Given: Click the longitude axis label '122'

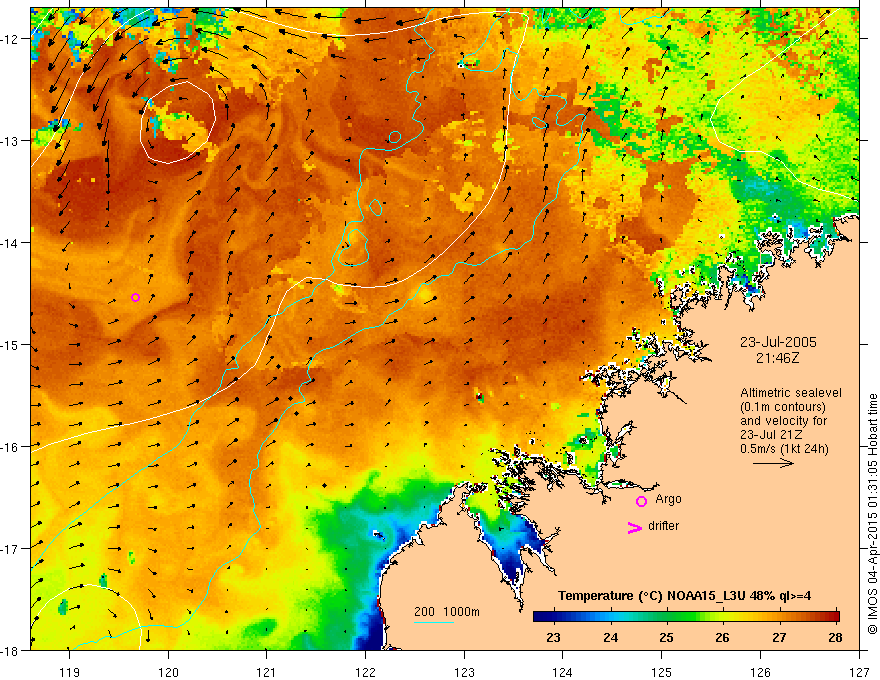Looking at the screenshot, I should pyautogui.click(x=365, y=672).
